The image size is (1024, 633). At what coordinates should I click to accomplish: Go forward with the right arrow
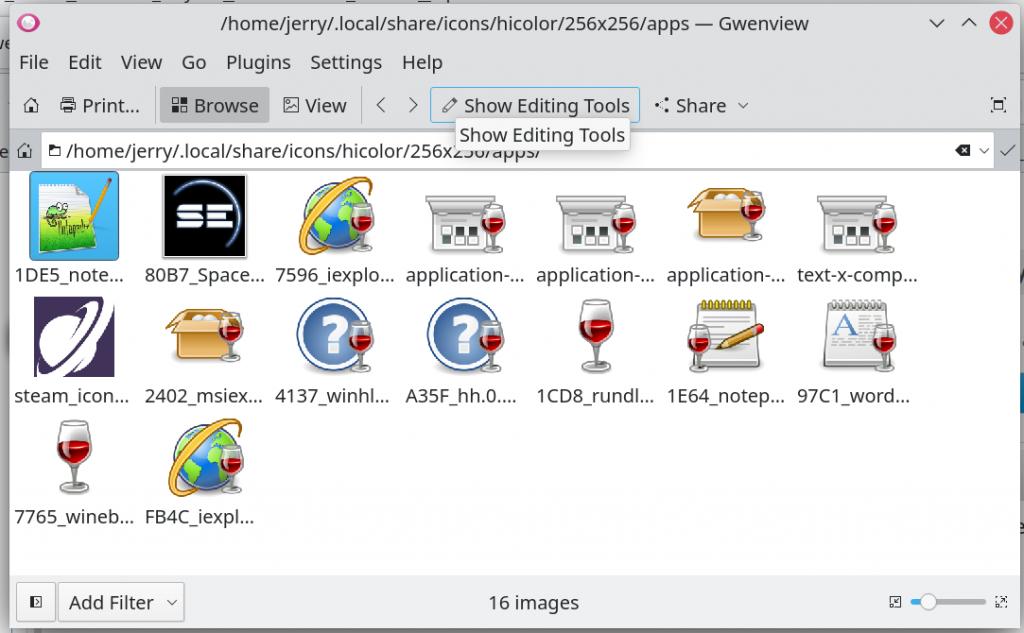coord(412,105)
